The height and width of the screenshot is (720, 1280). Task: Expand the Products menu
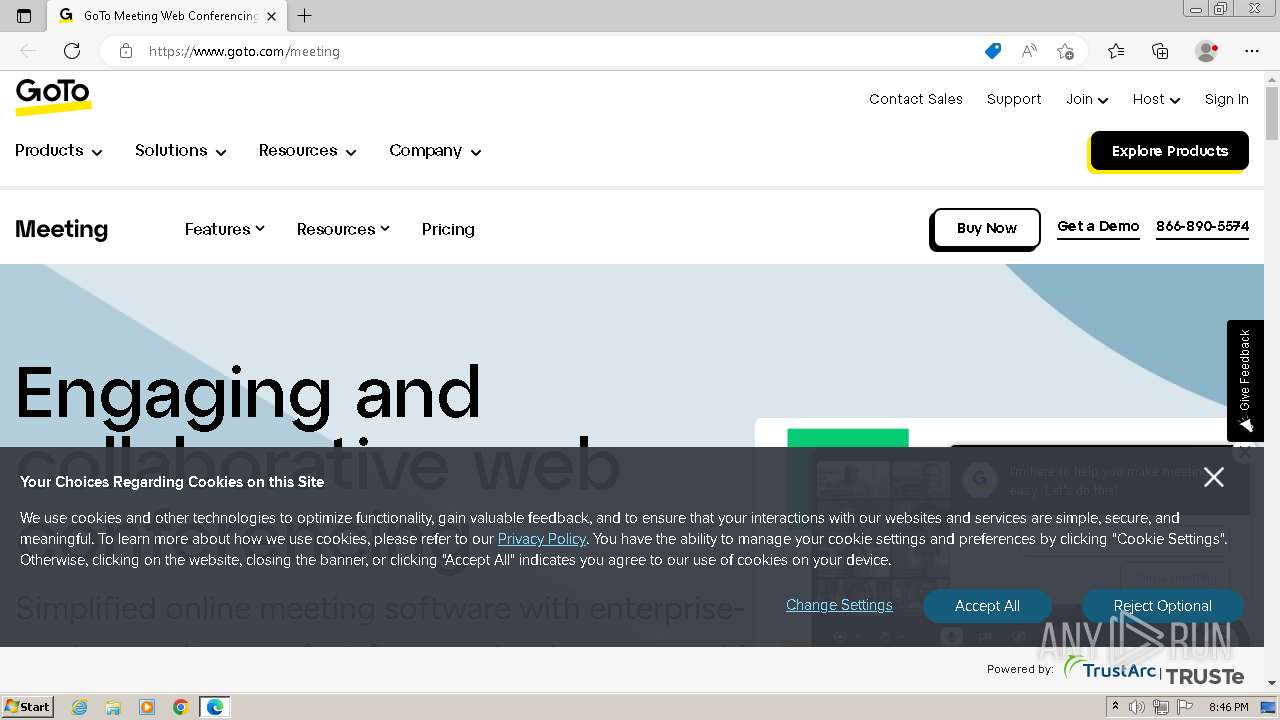point(59,151)
